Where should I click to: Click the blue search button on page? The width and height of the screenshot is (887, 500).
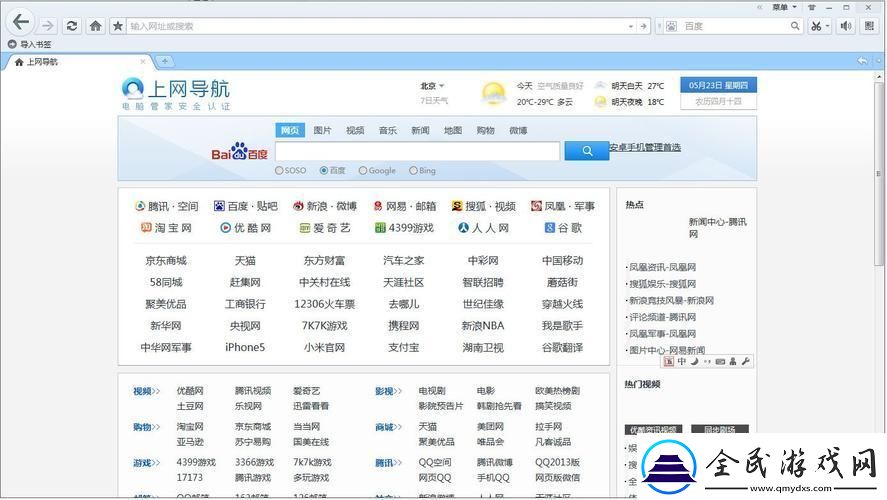click(587, 151)
